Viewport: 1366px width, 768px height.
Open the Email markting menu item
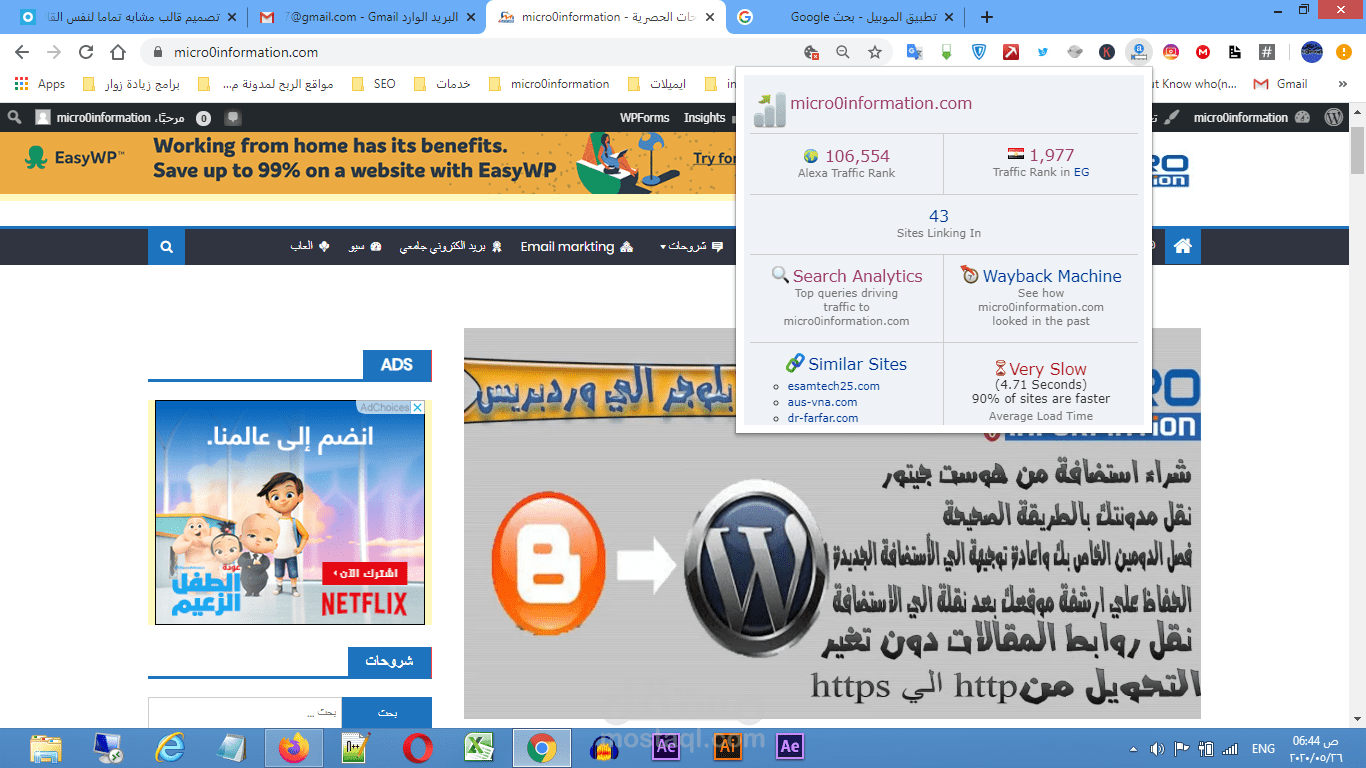[577, 246]
